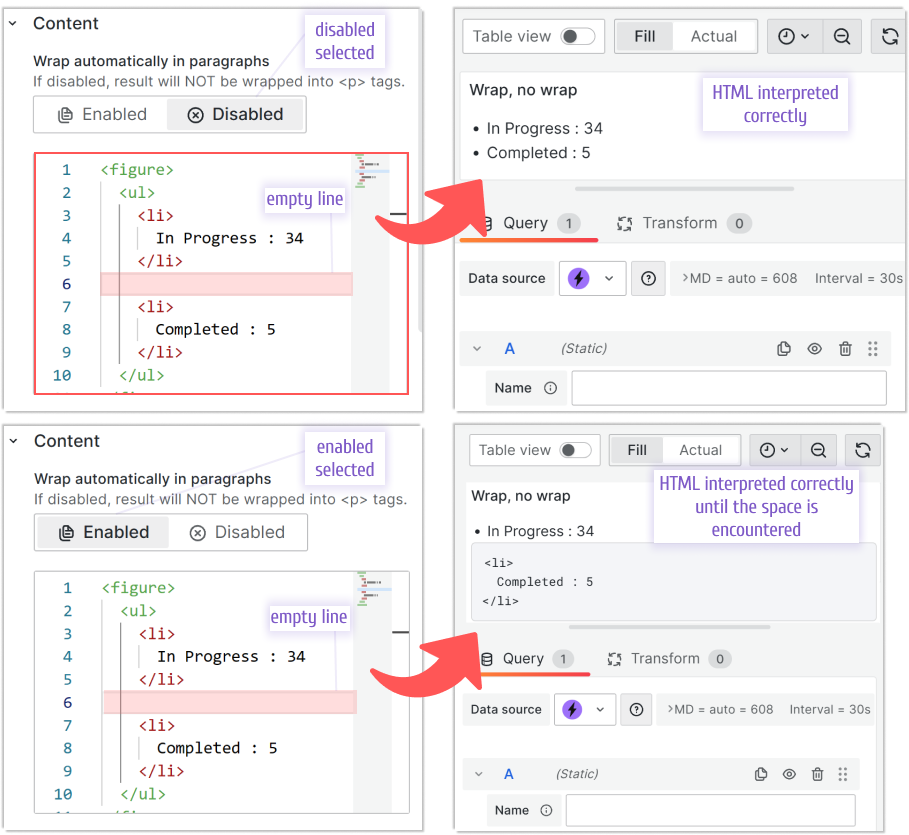Select the Query tab

(523, 223)
